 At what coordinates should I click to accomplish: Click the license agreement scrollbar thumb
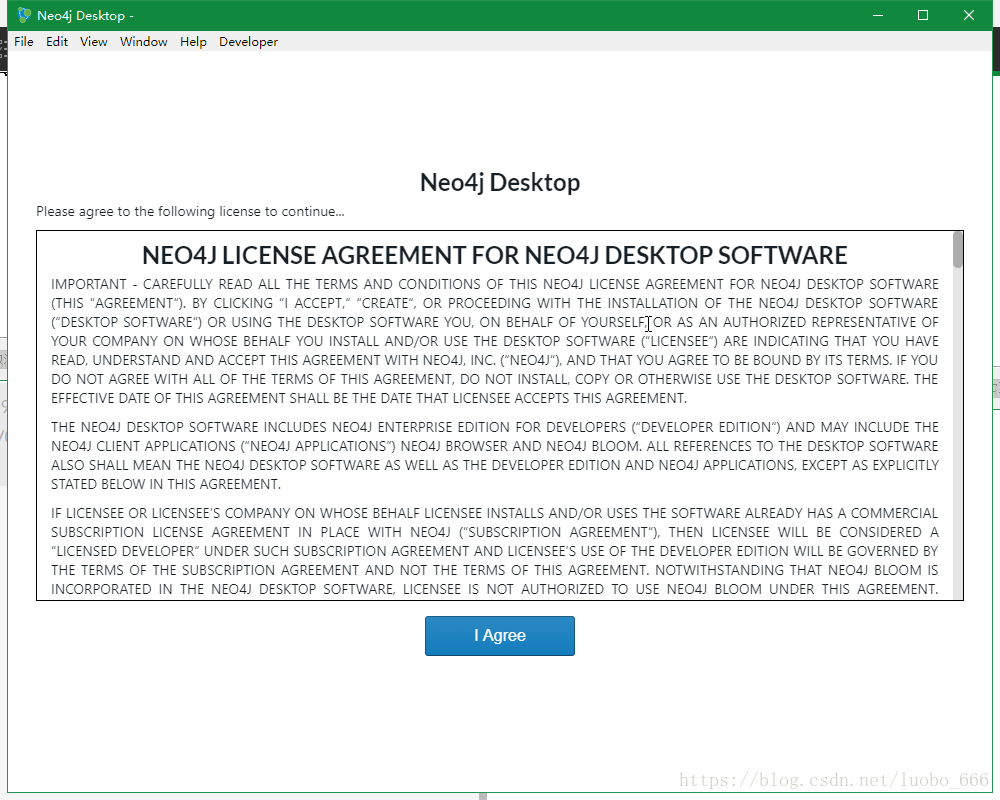(957, 250)
